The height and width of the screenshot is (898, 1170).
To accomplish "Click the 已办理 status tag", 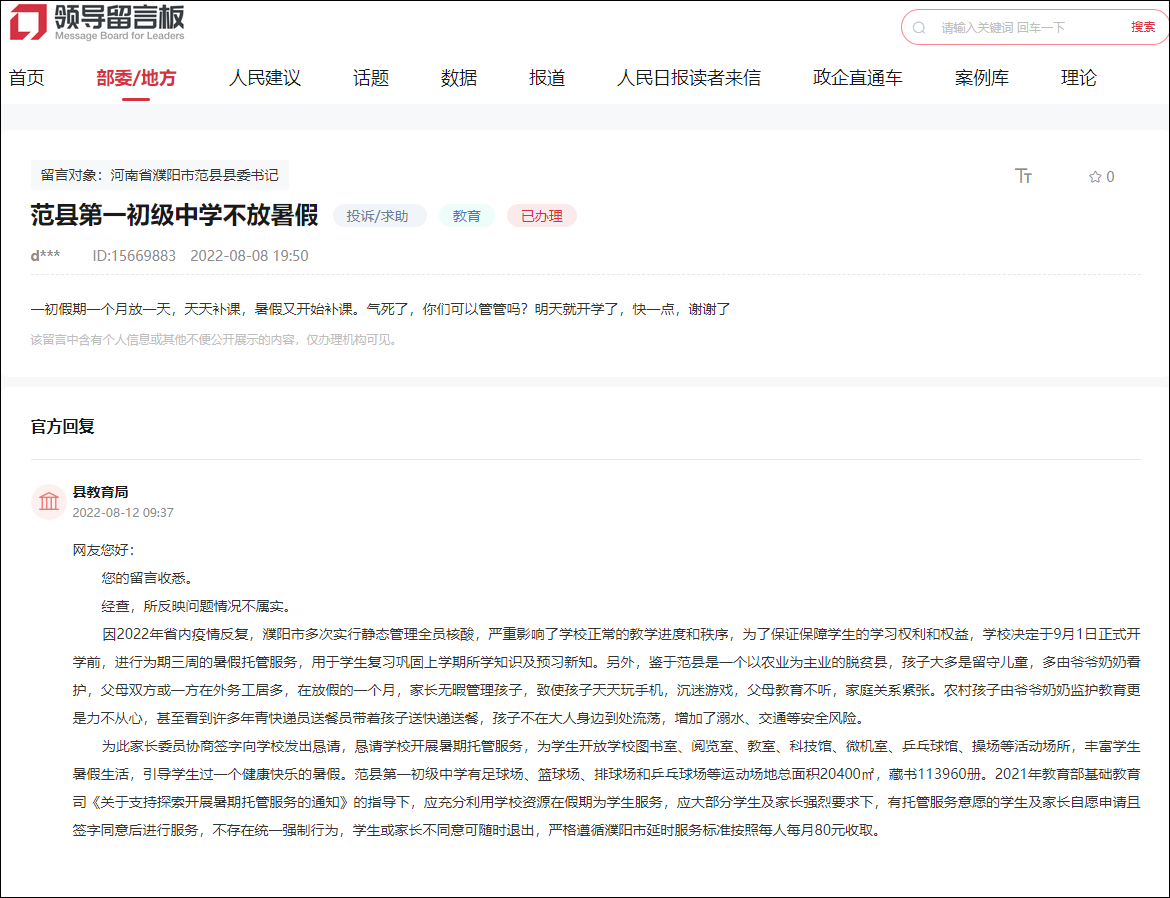I will tap(541, 215).
